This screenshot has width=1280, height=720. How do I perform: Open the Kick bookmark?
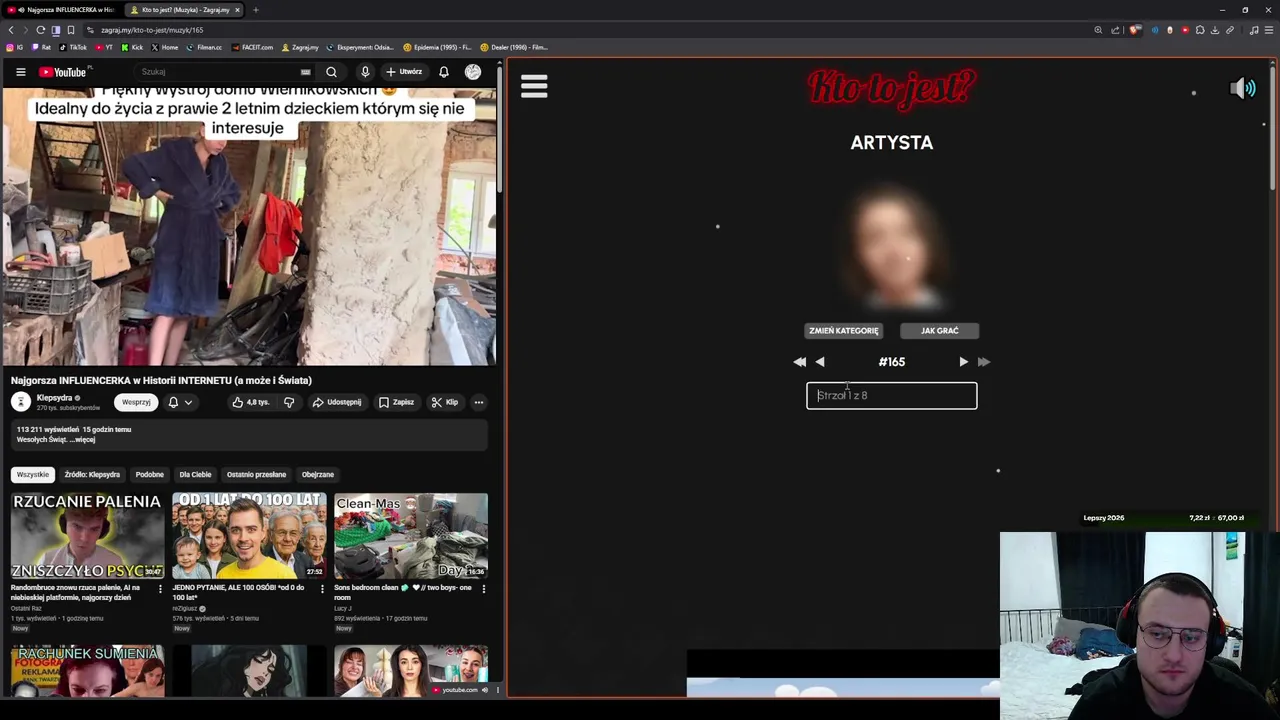pyautogui.click(x=132, y=47)
